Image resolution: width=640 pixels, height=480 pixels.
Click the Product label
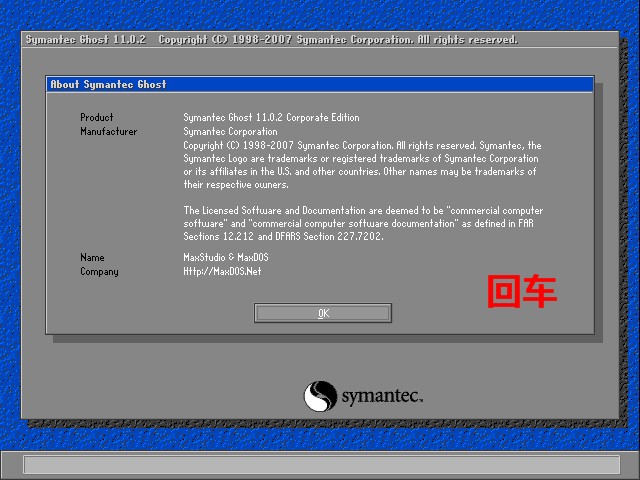[x=97, y=118]
